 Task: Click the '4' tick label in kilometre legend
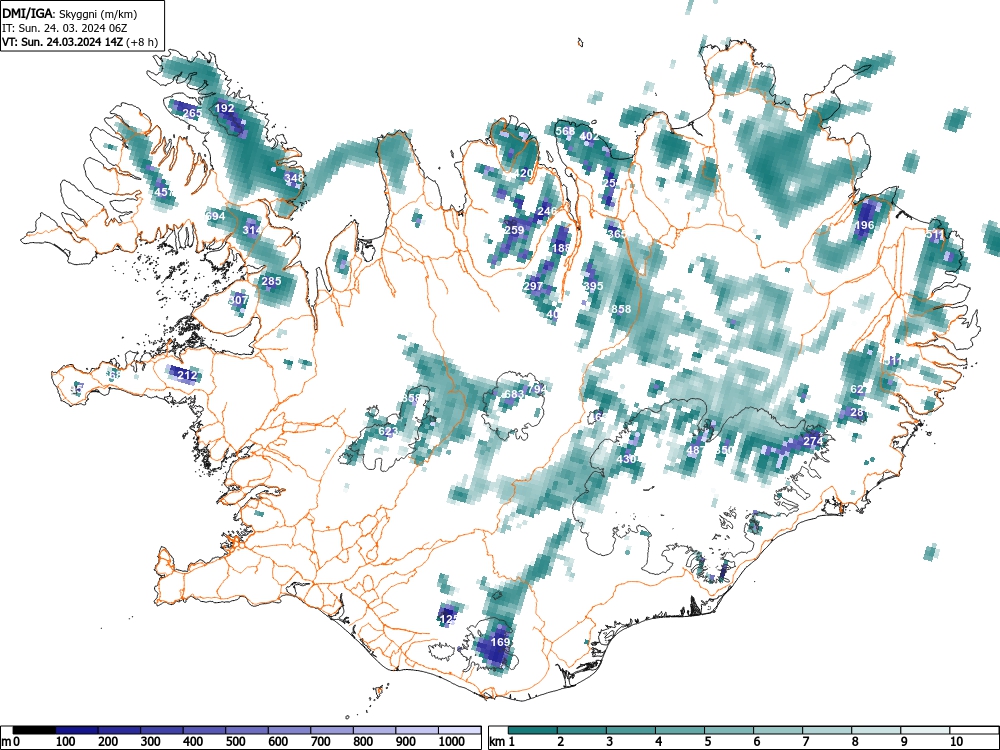click(x=659, y=742)
